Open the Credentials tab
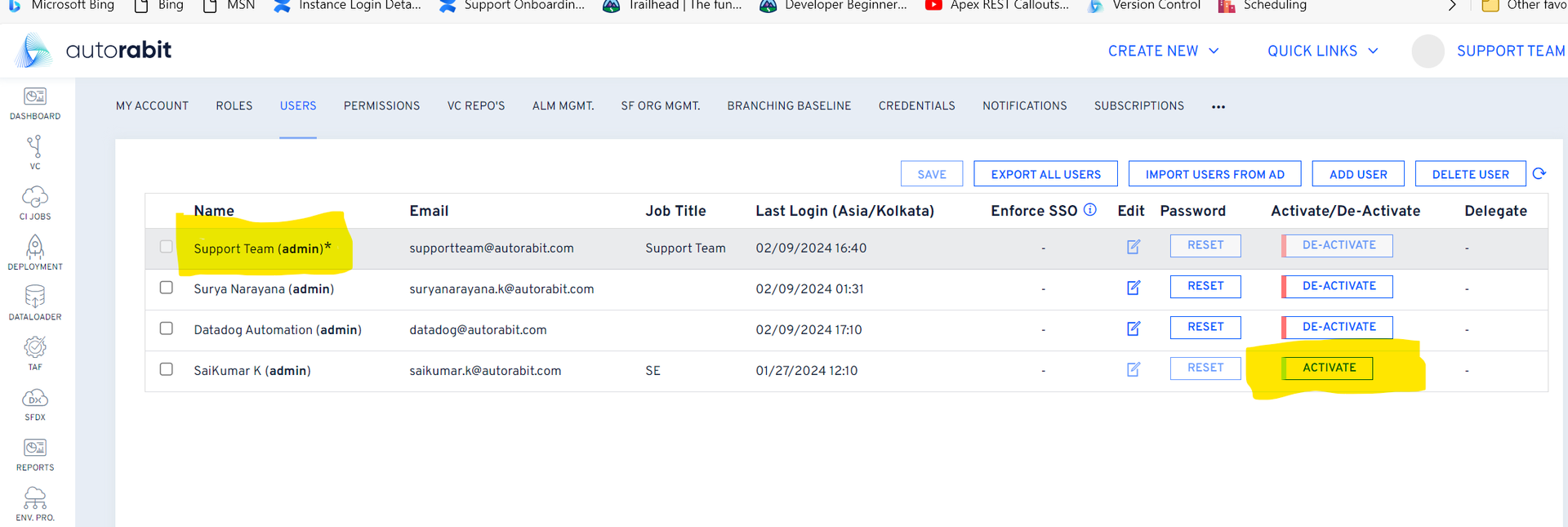This screenshot has height=527, width=1568. point(916,106)
